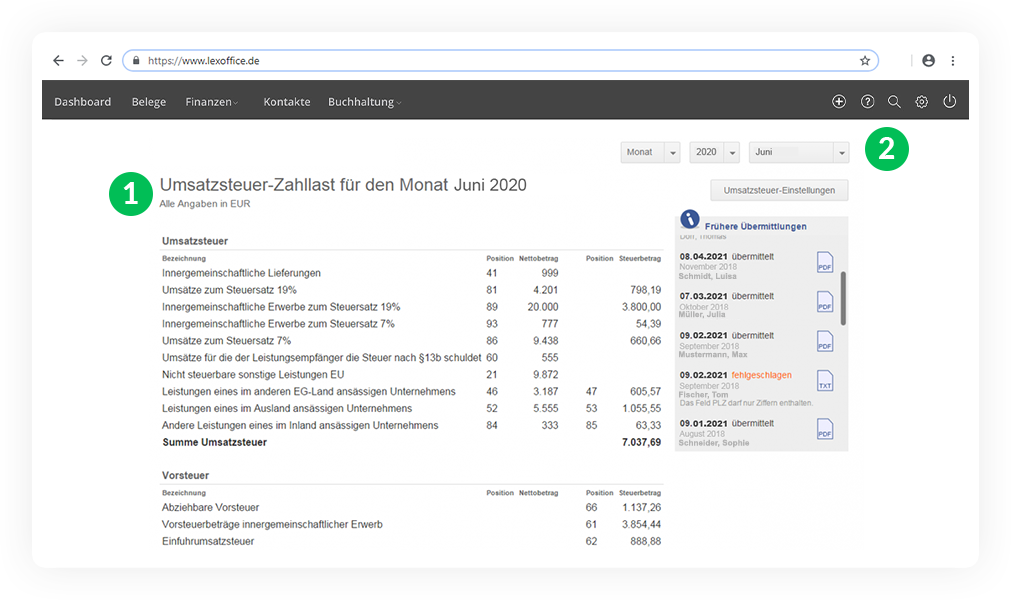This screenshot has width=1011, height=600.
Task: Open the PDF for the 07.03.2021 transmission
Action: click(825, 302)
